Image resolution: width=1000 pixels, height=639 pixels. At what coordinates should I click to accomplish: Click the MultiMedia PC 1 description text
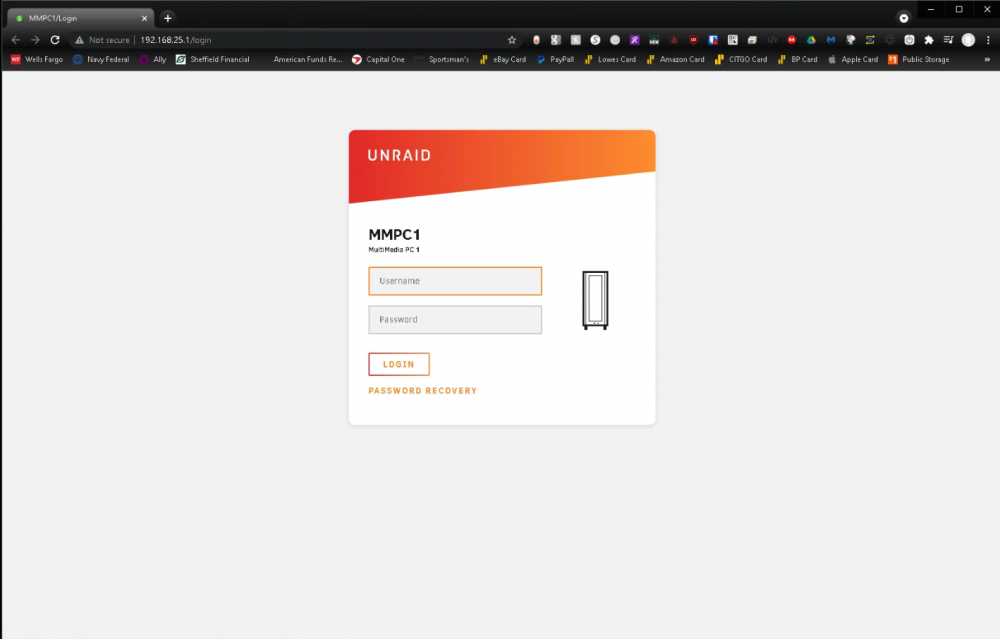pos(393,249)
